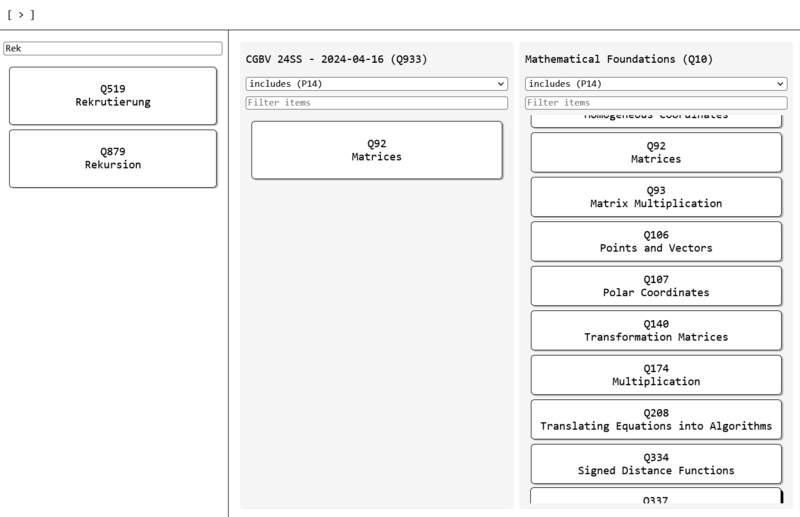
Task: Select the Q519 Rekrutierung result card
Action: click(x=112, y=95)
